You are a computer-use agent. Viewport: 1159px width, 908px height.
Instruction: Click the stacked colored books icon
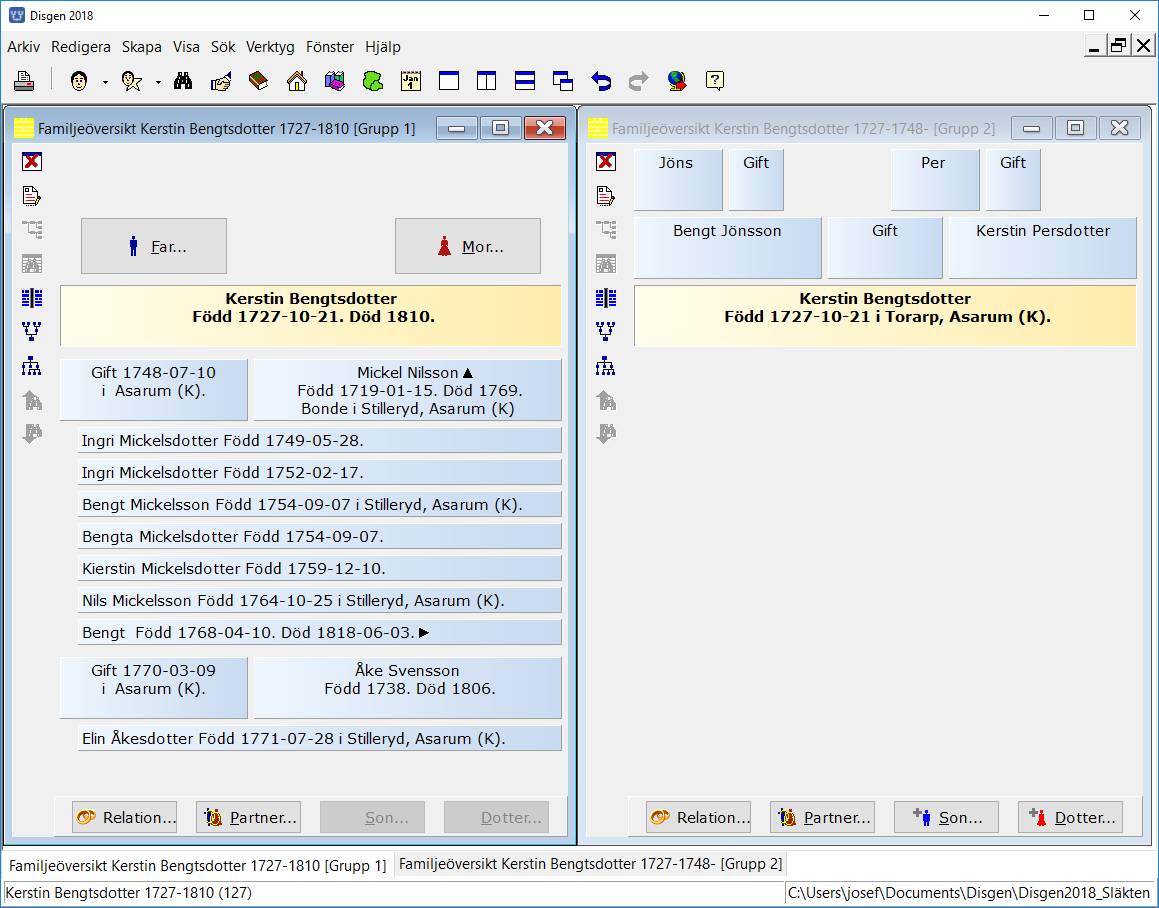tap(335, 81)
